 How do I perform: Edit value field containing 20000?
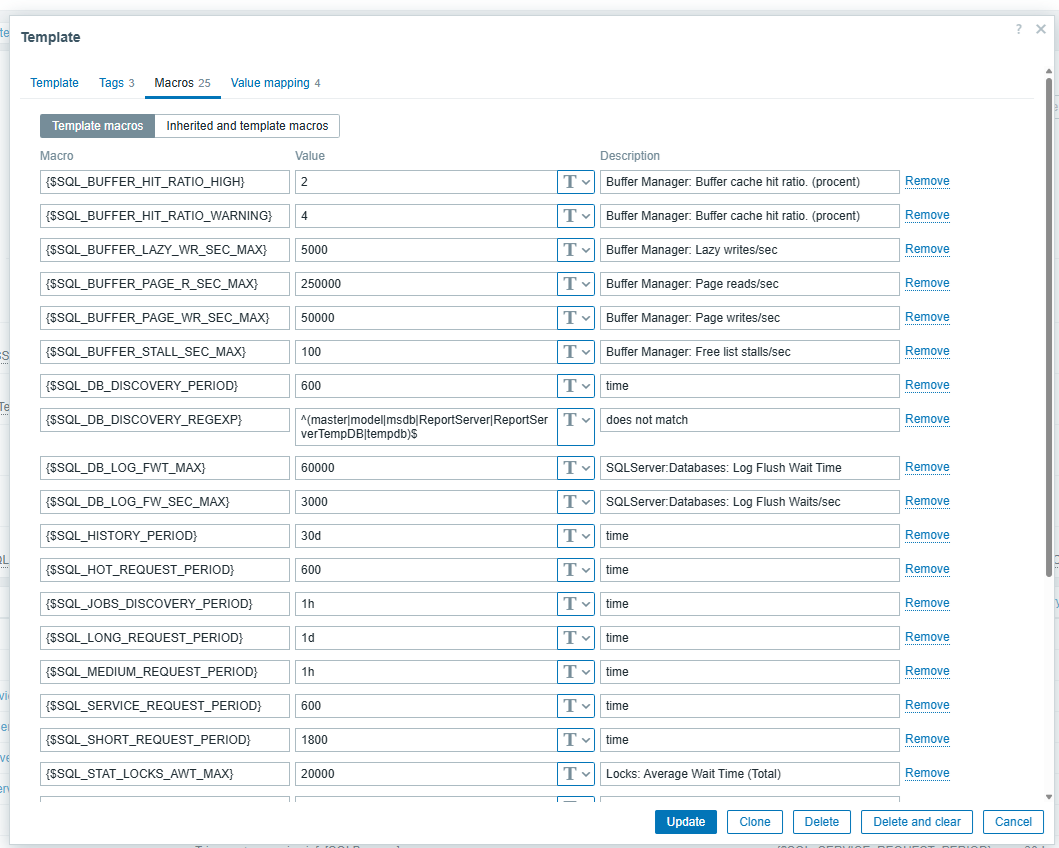[x=426, y=774]
